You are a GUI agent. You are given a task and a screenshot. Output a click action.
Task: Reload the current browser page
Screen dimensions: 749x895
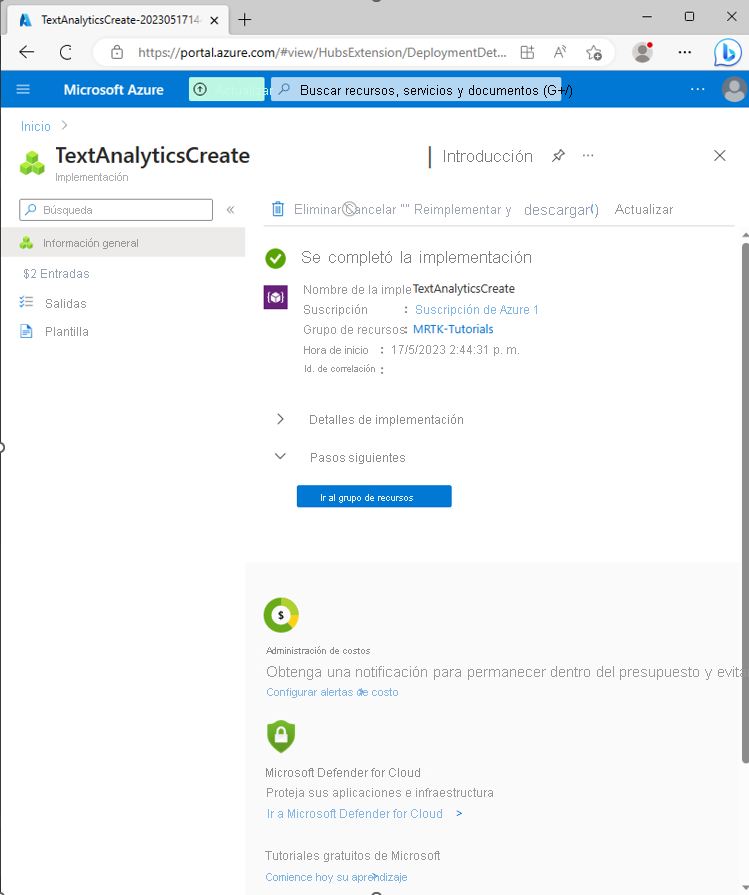pos(66,53)
